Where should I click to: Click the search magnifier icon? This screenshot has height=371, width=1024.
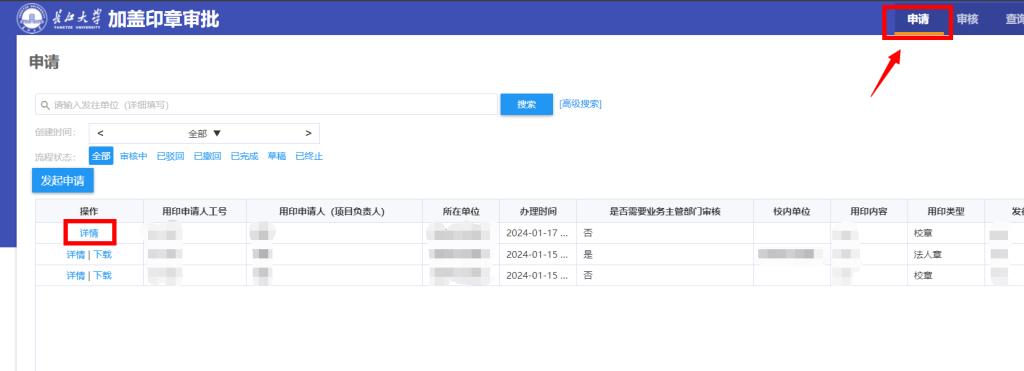(45, 105)
